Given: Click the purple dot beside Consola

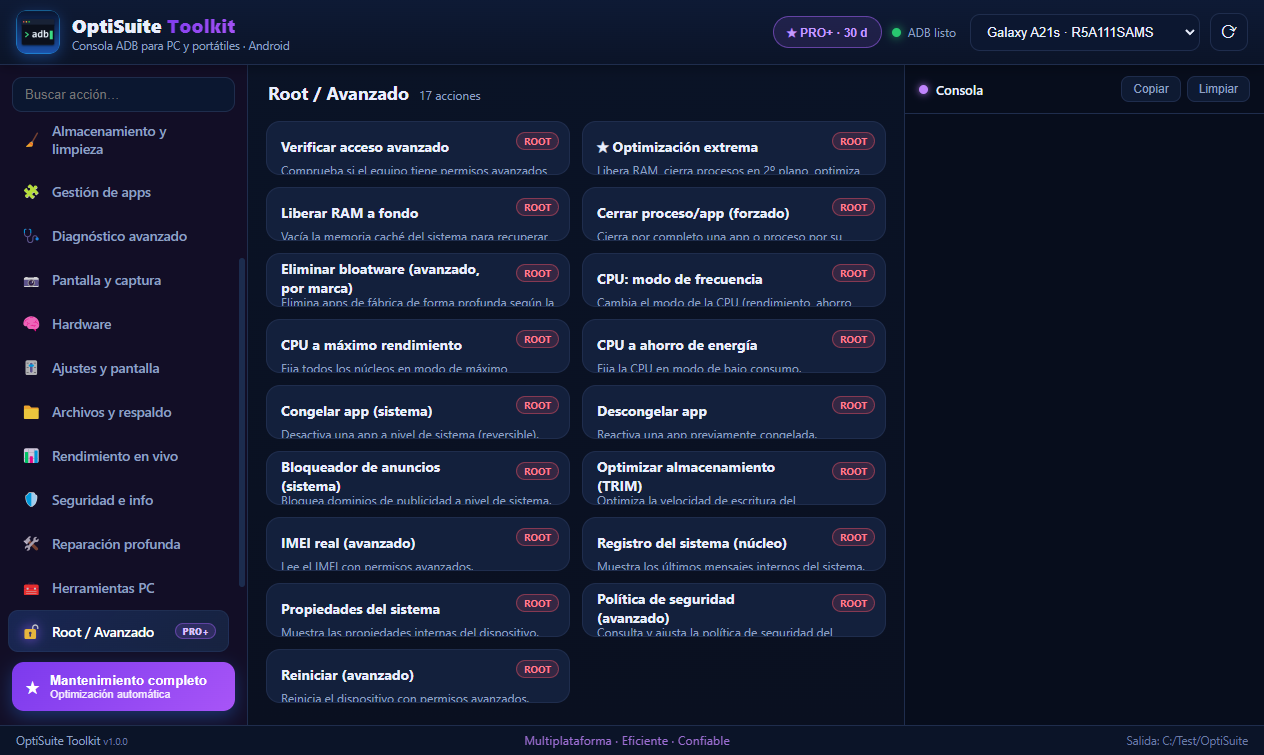Looking at the screenshot, I should coord(923,90).
